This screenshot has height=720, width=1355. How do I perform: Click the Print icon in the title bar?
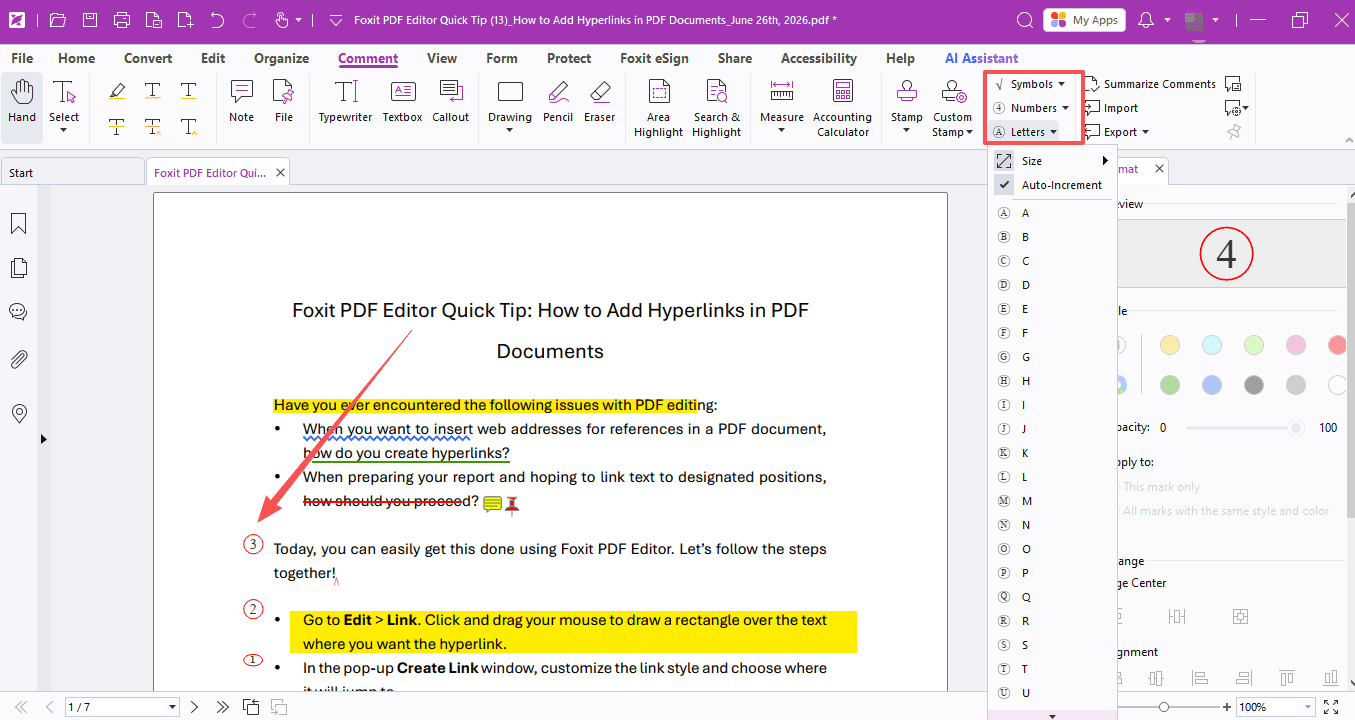122,20
